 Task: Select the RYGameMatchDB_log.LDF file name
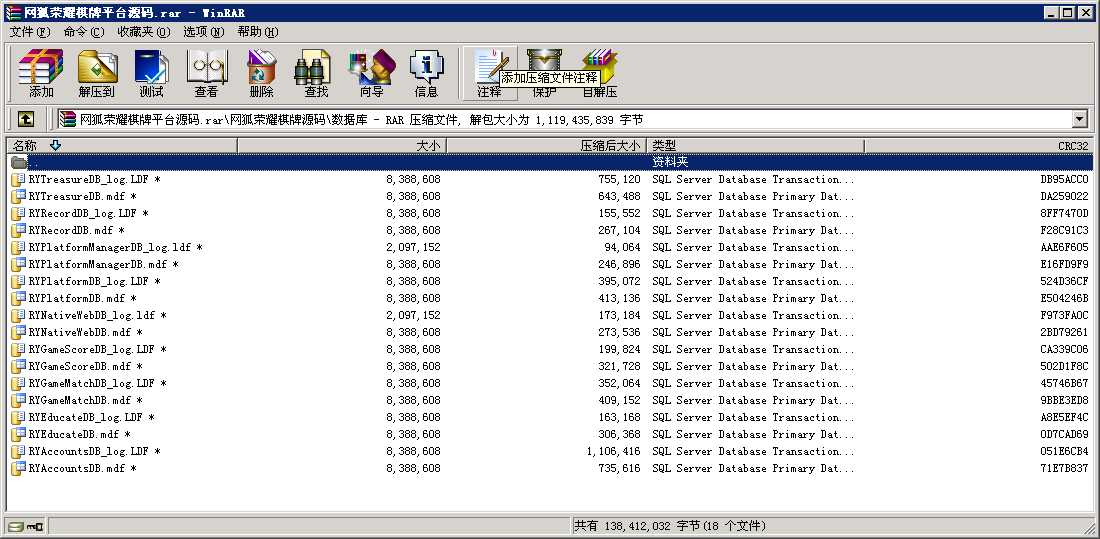(98, 383)
